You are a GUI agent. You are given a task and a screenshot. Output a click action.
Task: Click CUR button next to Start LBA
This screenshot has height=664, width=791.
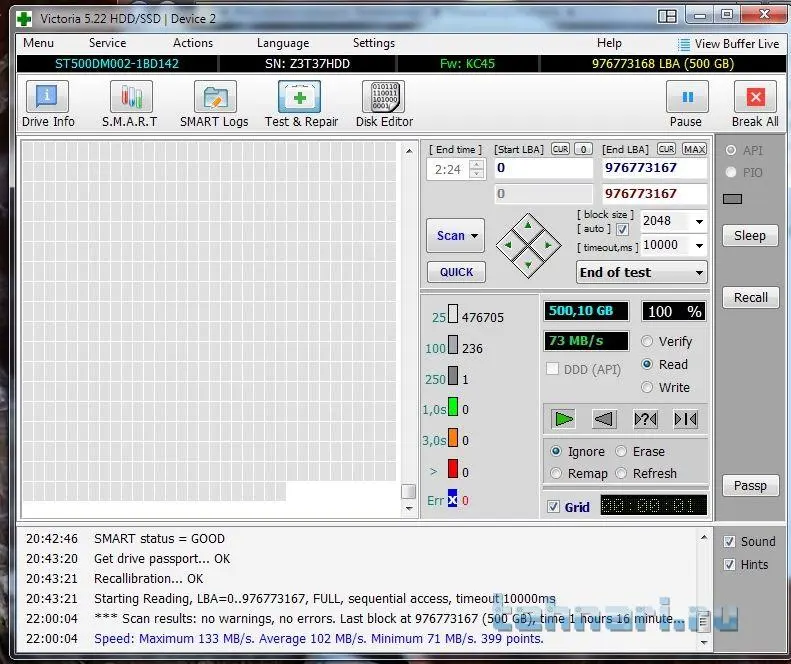560,149
